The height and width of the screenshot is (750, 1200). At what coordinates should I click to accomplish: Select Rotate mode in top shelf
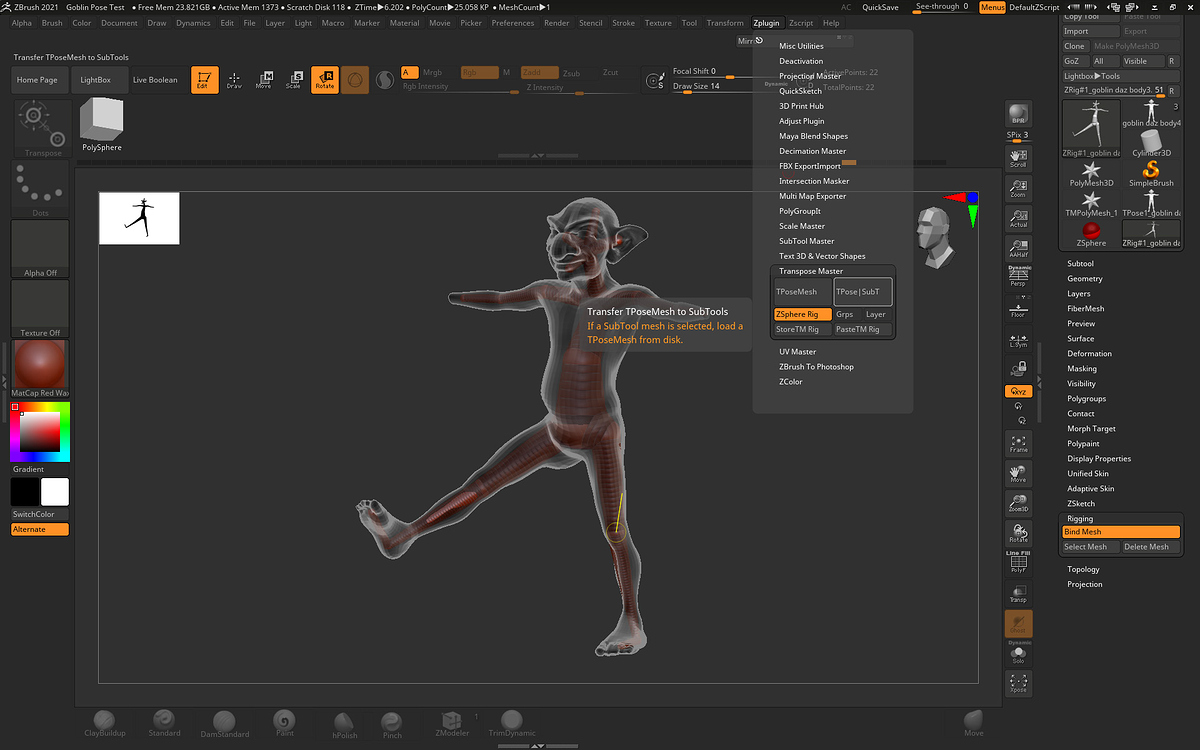pyautogui.click(x=325, y=80)
